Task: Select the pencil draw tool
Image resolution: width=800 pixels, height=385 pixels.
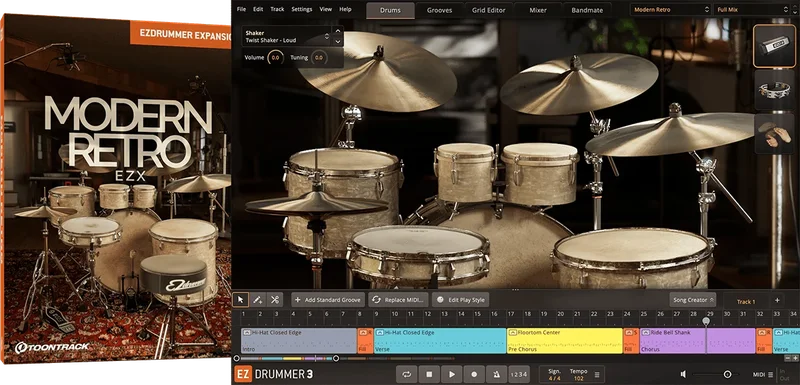Action: tap(258, 300)
